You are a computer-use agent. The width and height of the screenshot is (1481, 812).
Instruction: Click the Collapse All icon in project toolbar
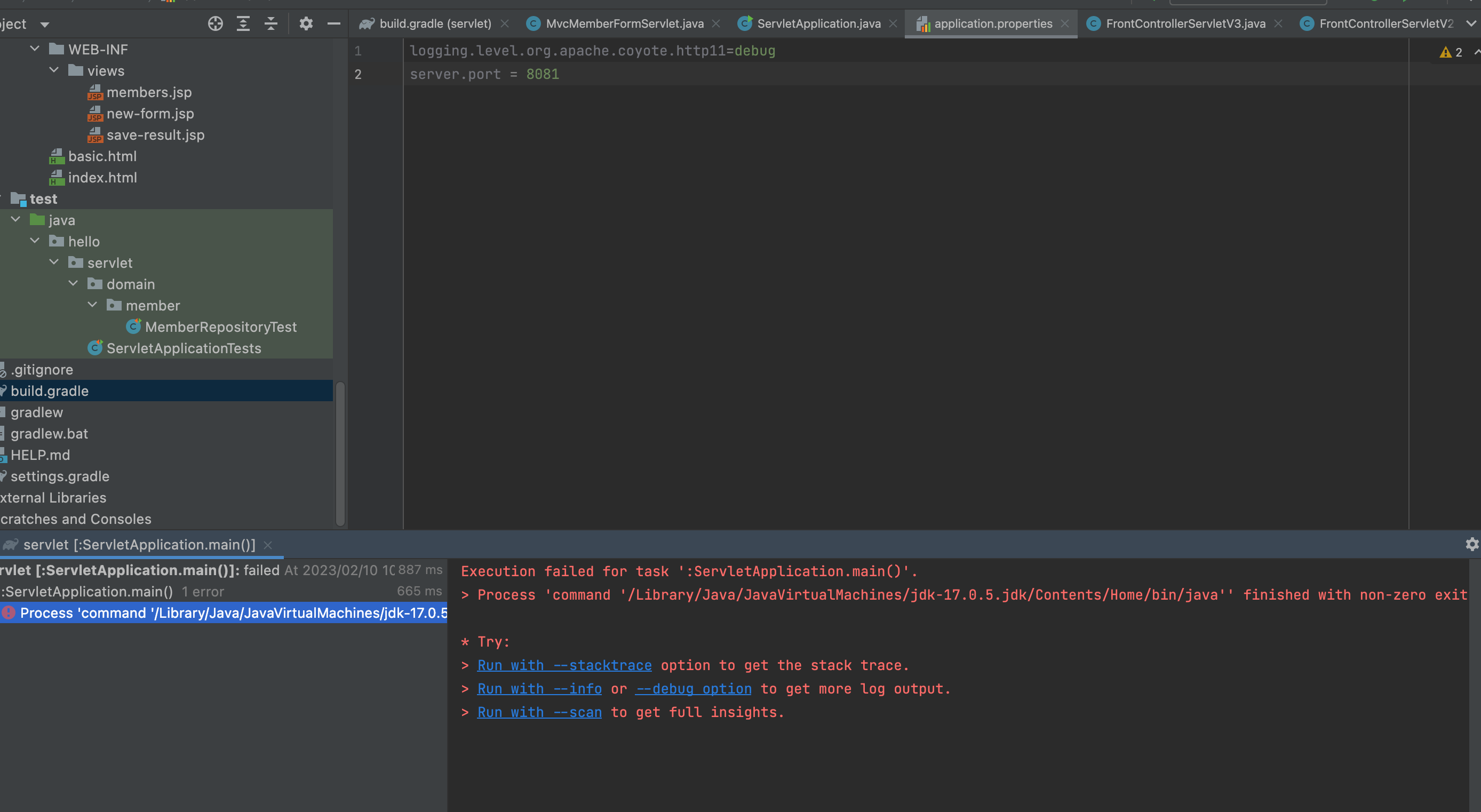pos(271,23)
